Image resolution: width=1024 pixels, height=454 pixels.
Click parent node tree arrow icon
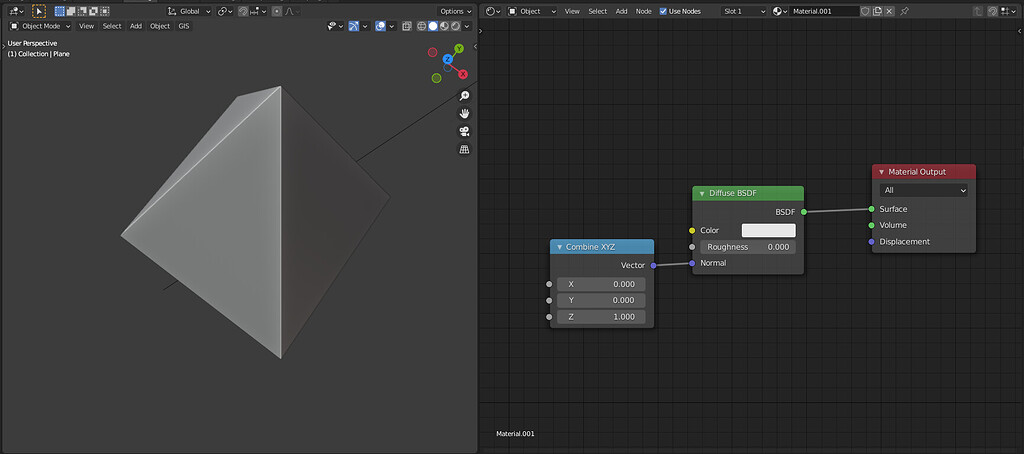coord(978,11)
